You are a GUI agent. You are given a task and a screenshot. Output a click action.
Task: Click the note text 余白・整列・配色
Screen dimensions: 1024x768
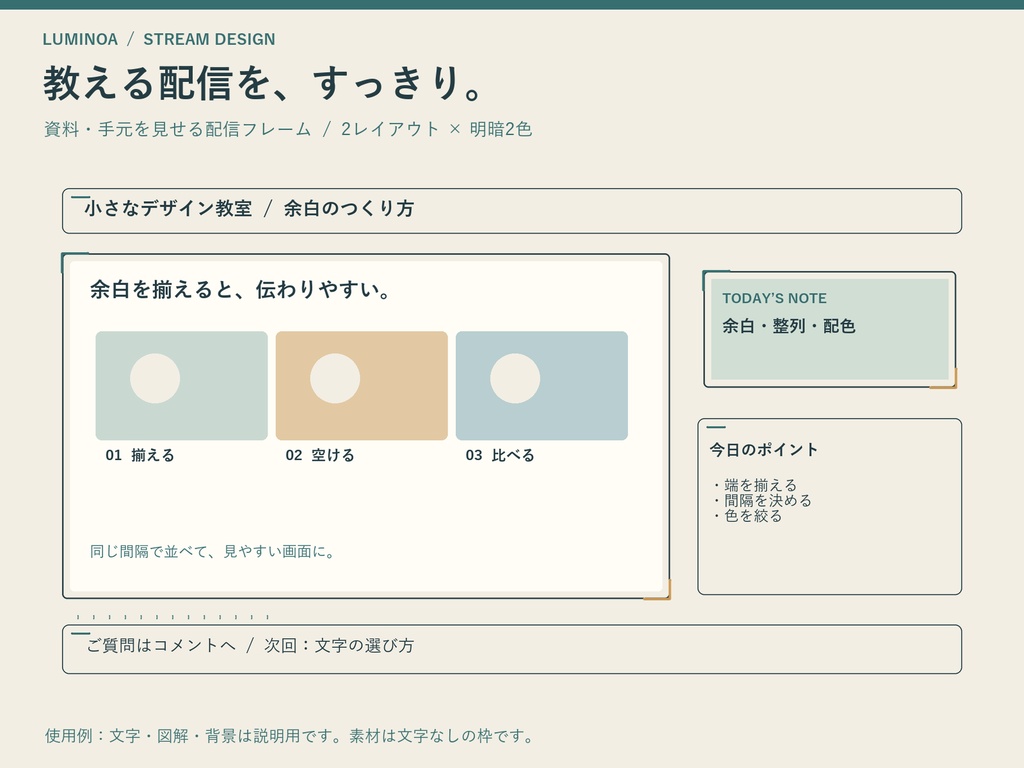tap(789, 326)
